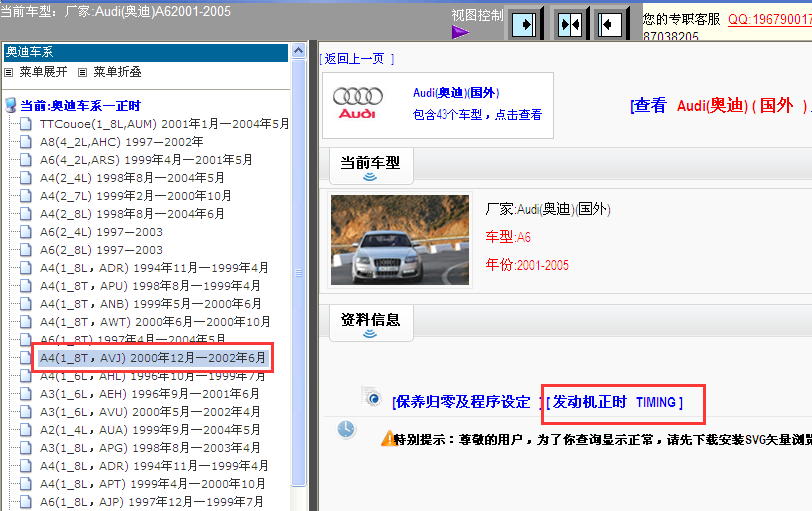Viewport: 812px width, 511px height.
Task: Click page icon beside A6(2_4L) 1997—2003
Action: point(25,231)
